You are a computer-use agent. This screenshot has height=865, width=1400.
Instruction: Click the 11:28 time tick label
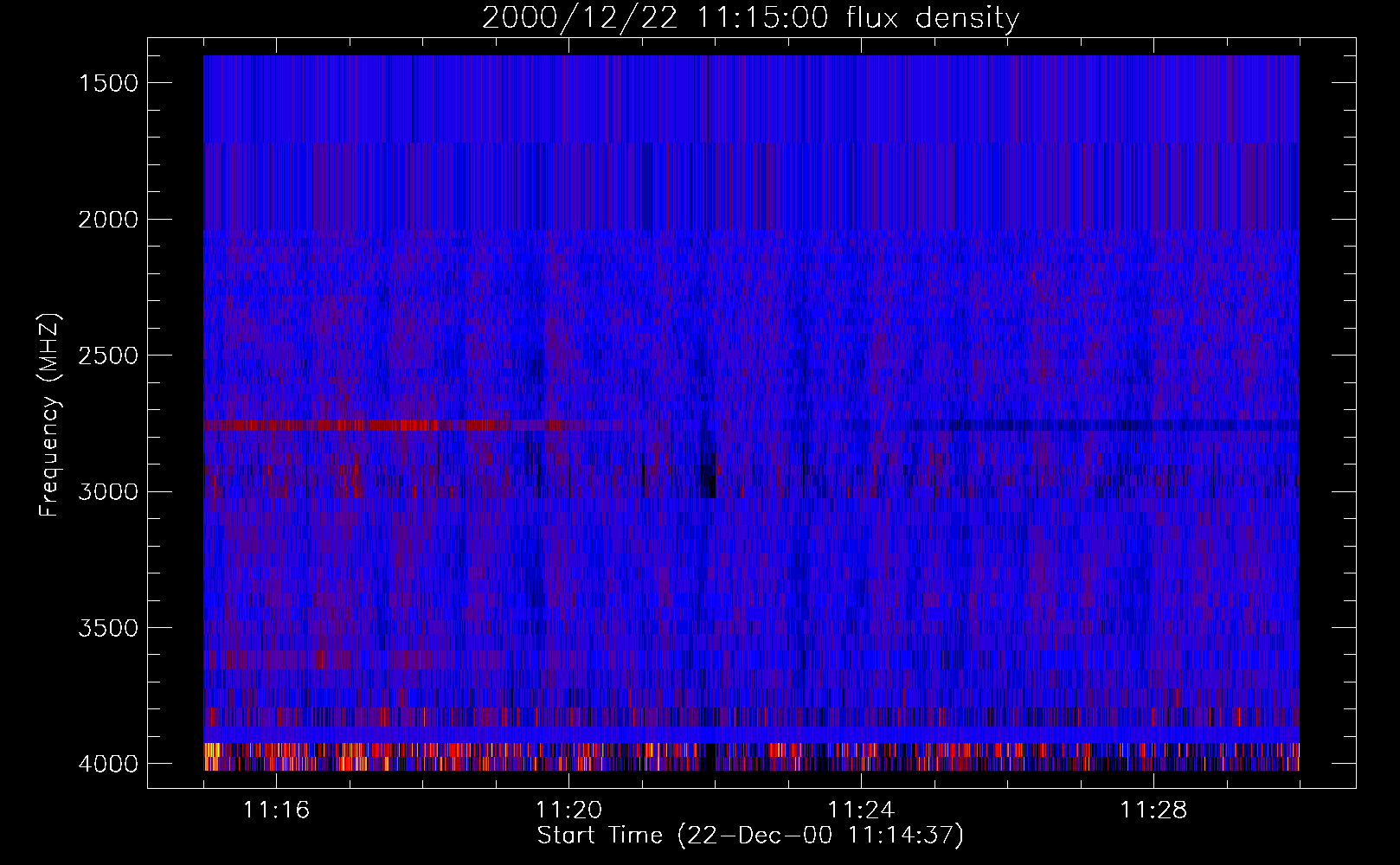(1153, 811)
